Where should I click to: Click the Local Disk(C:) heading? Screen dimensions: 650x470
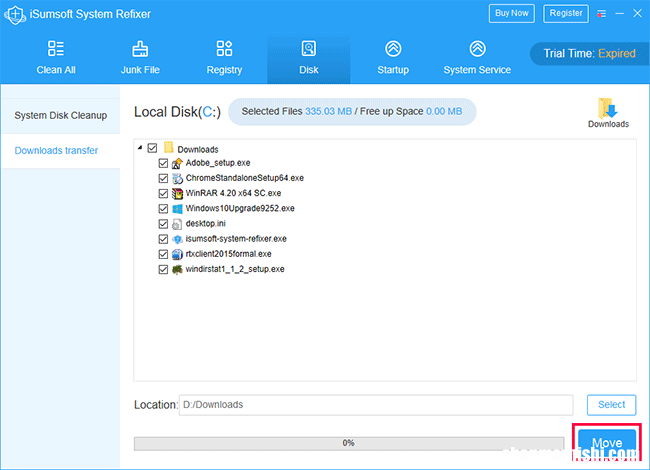pyautogui.click(x=177, y=112)
